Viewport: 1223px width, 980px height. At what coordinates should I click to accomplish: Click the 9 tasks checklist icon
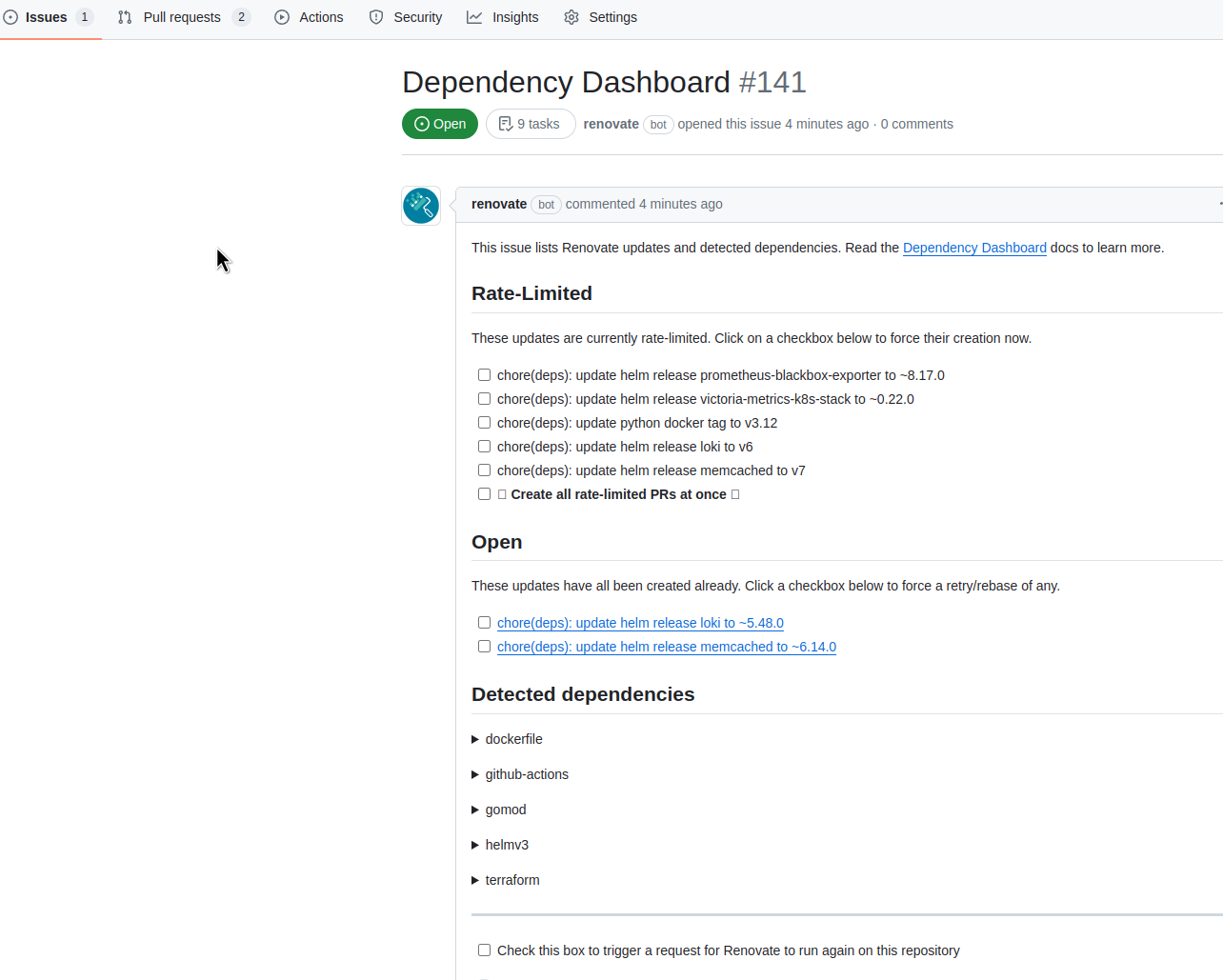[505, 123]
